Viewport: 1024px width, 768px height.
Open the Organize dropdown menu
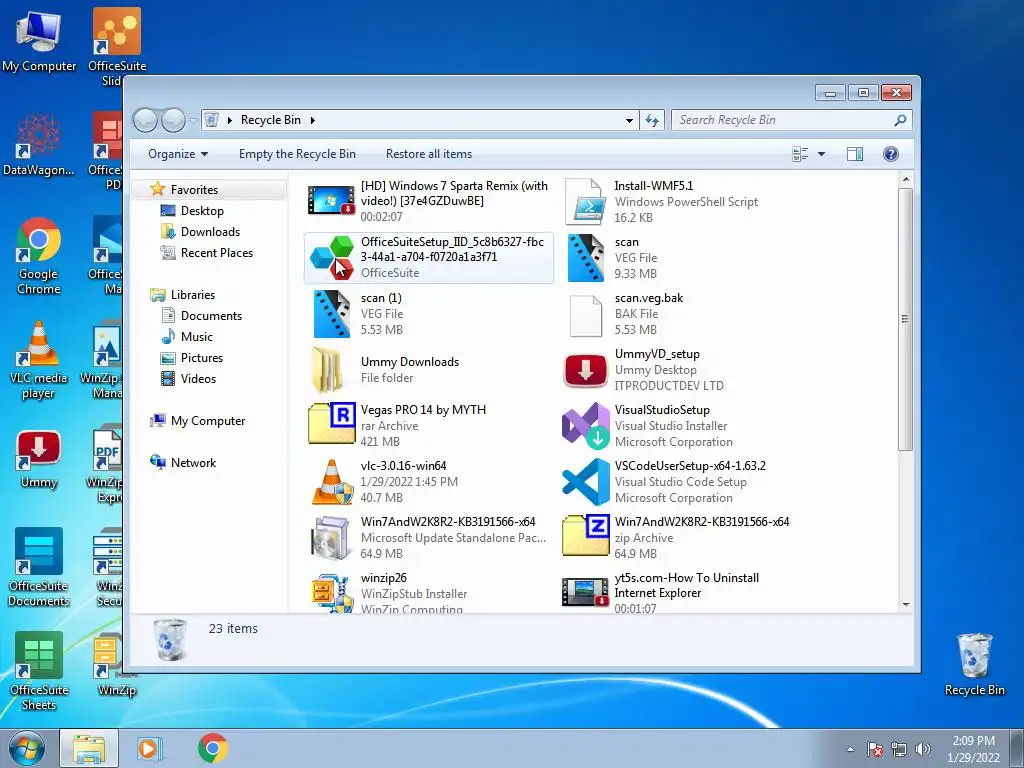point(178,154)
